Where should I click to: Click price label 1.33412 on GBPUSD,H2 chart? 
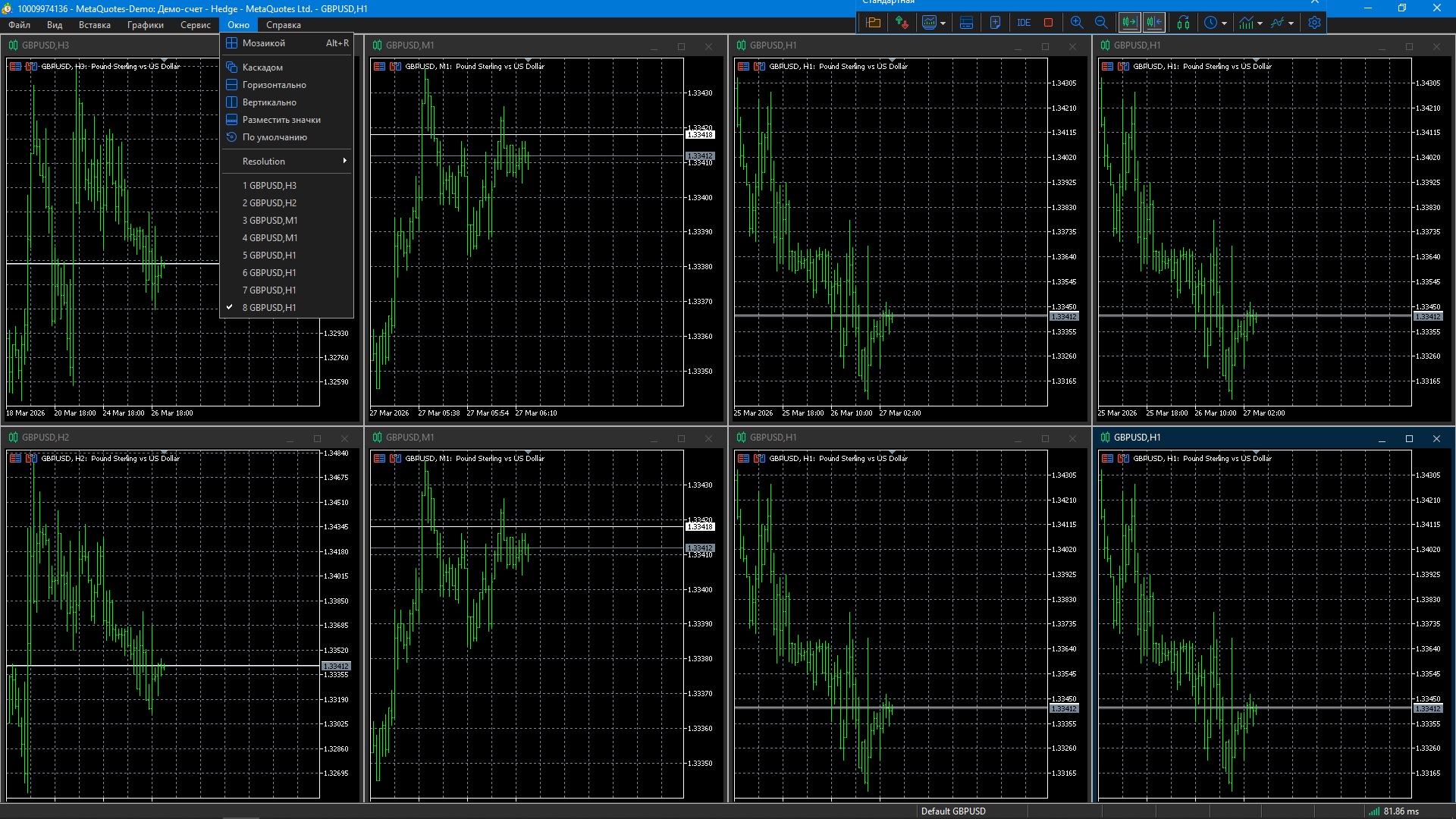point(336,666)
